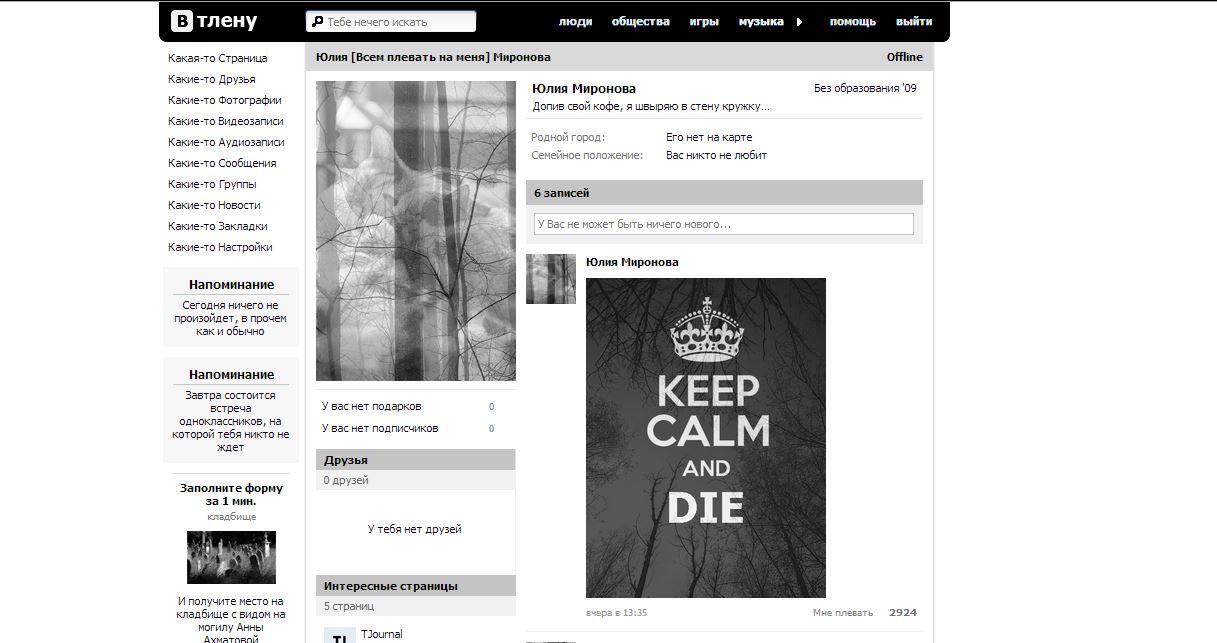The image size is (1217, 643).
Task: Click the like count 2924
Action: point(903,613)
